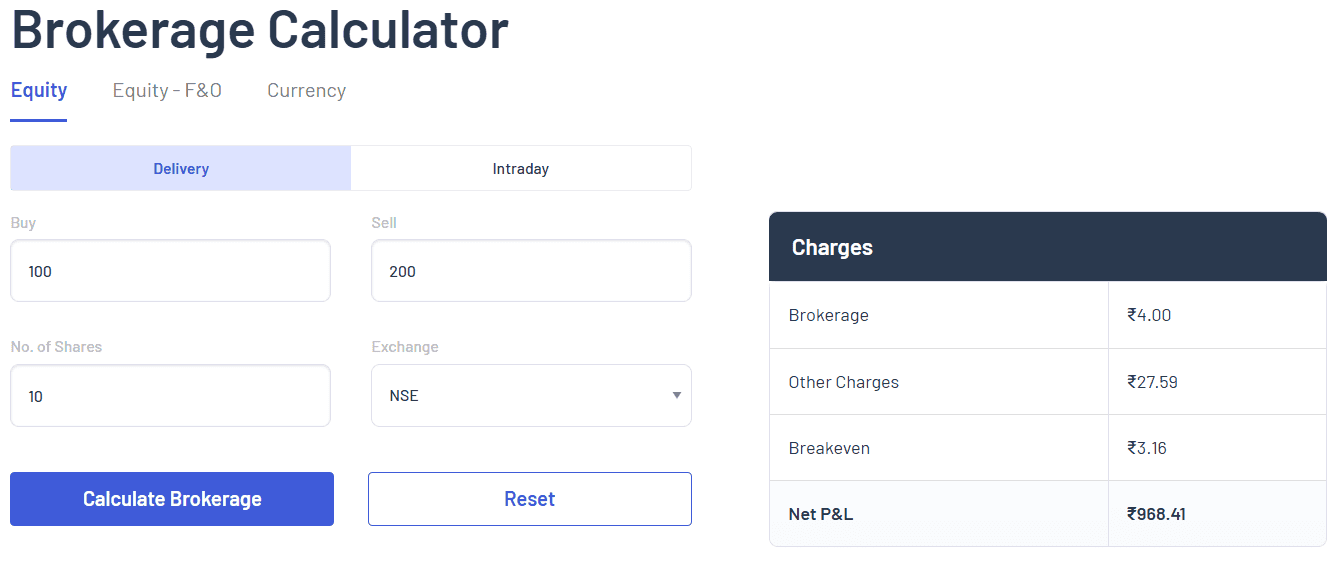This screenshot has width=1342, height=562.
Task: Choose the Delivery trade type
Action: click(181, 169)
